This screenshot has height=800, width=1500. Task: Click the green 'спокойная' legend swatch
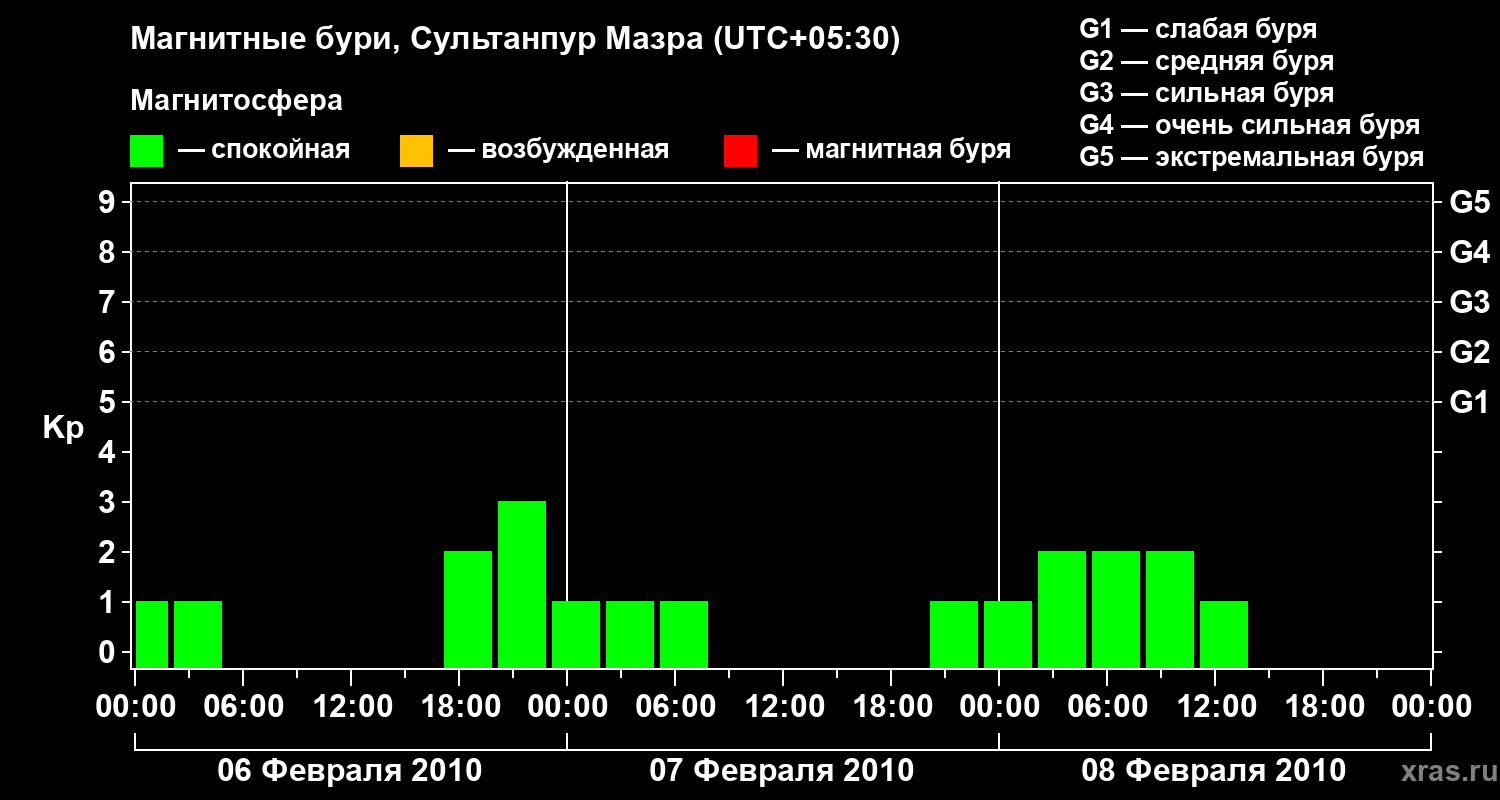pyautogui.click(x=147, y=151)
